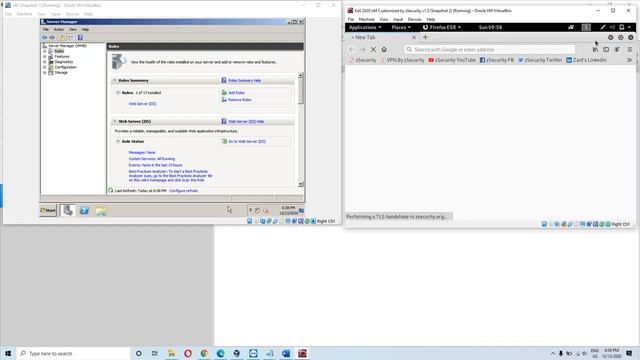
Task: Open Input menu in Kali VirtualBox window
Action: point(398,19)
